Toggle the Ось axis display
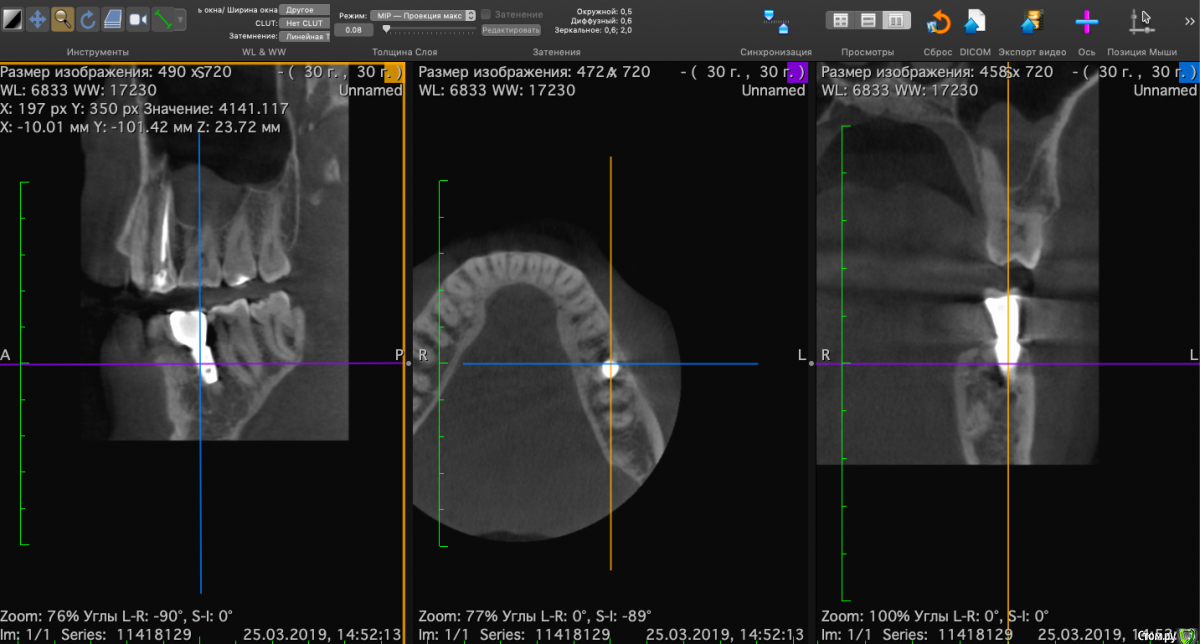This screenshot has height=644, width=1200. pyautogui.click(x=1086, y=21)
